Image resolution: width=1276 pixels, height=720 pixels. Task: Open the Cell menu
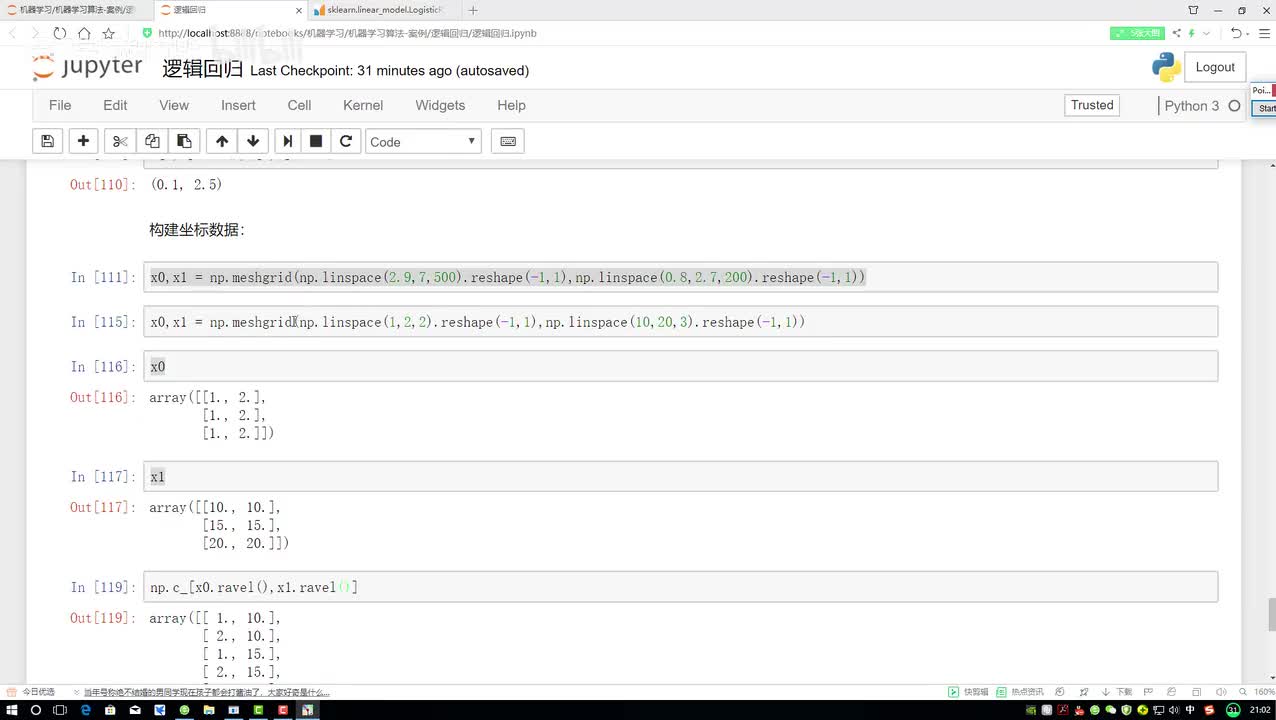pos(299,105)
